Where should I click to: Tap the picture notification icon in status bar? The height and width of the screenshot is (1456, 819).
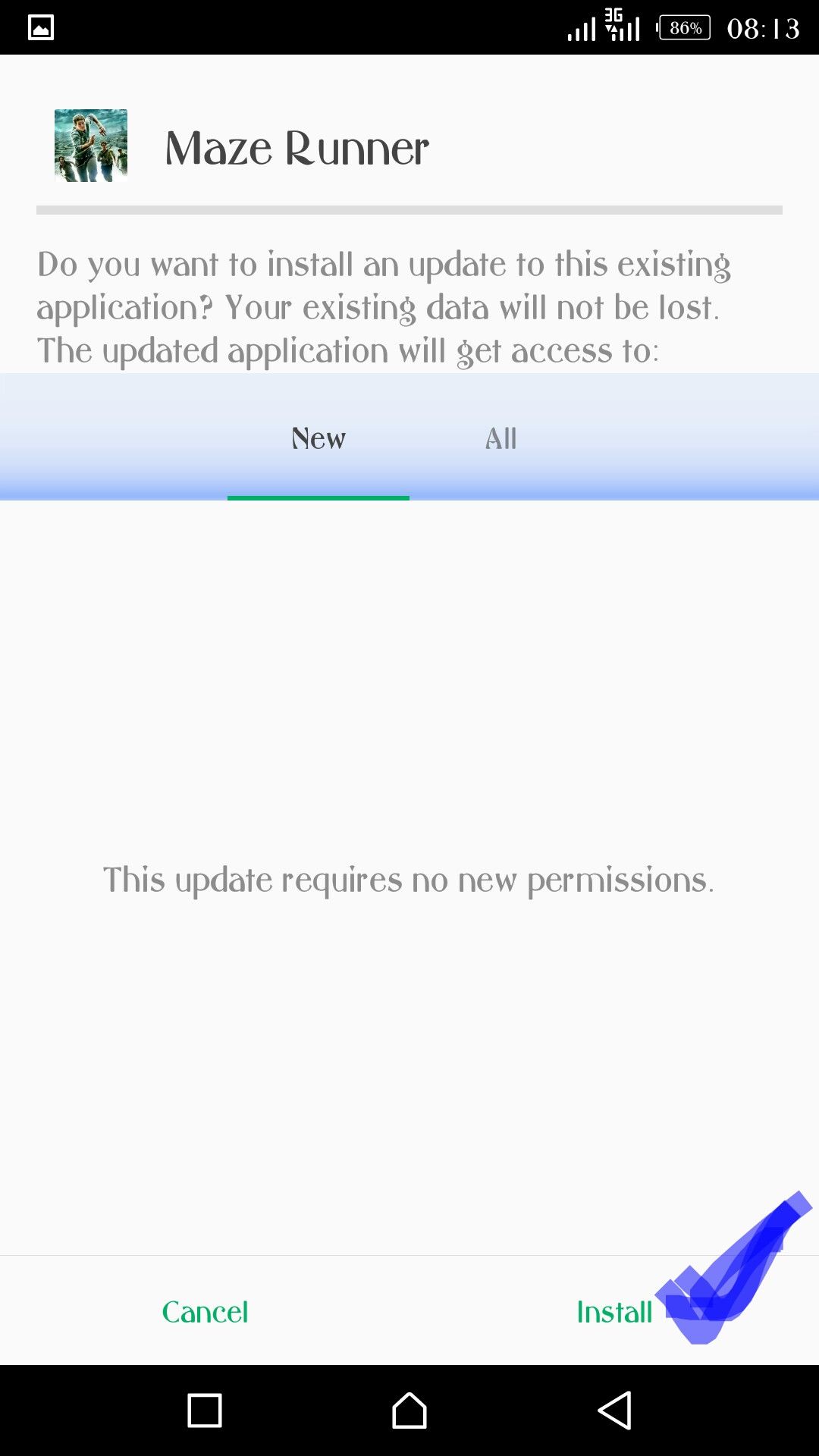(41, 28)
